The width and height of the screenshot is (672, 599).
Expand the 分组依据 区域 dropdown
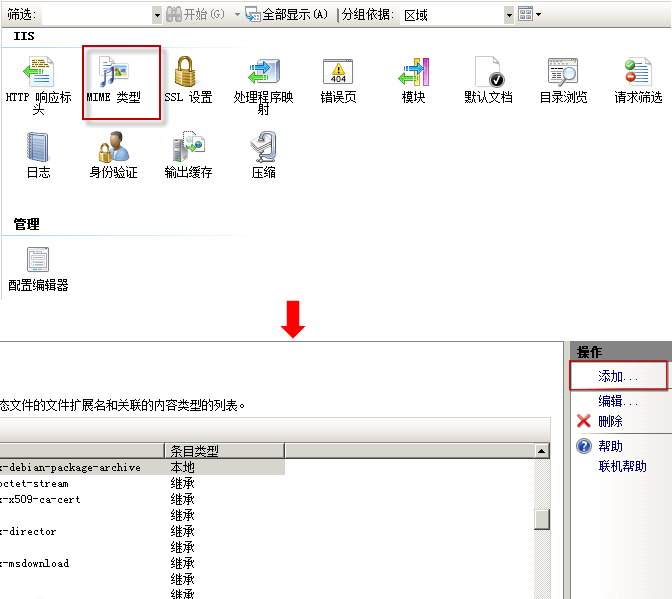point(509,15)
